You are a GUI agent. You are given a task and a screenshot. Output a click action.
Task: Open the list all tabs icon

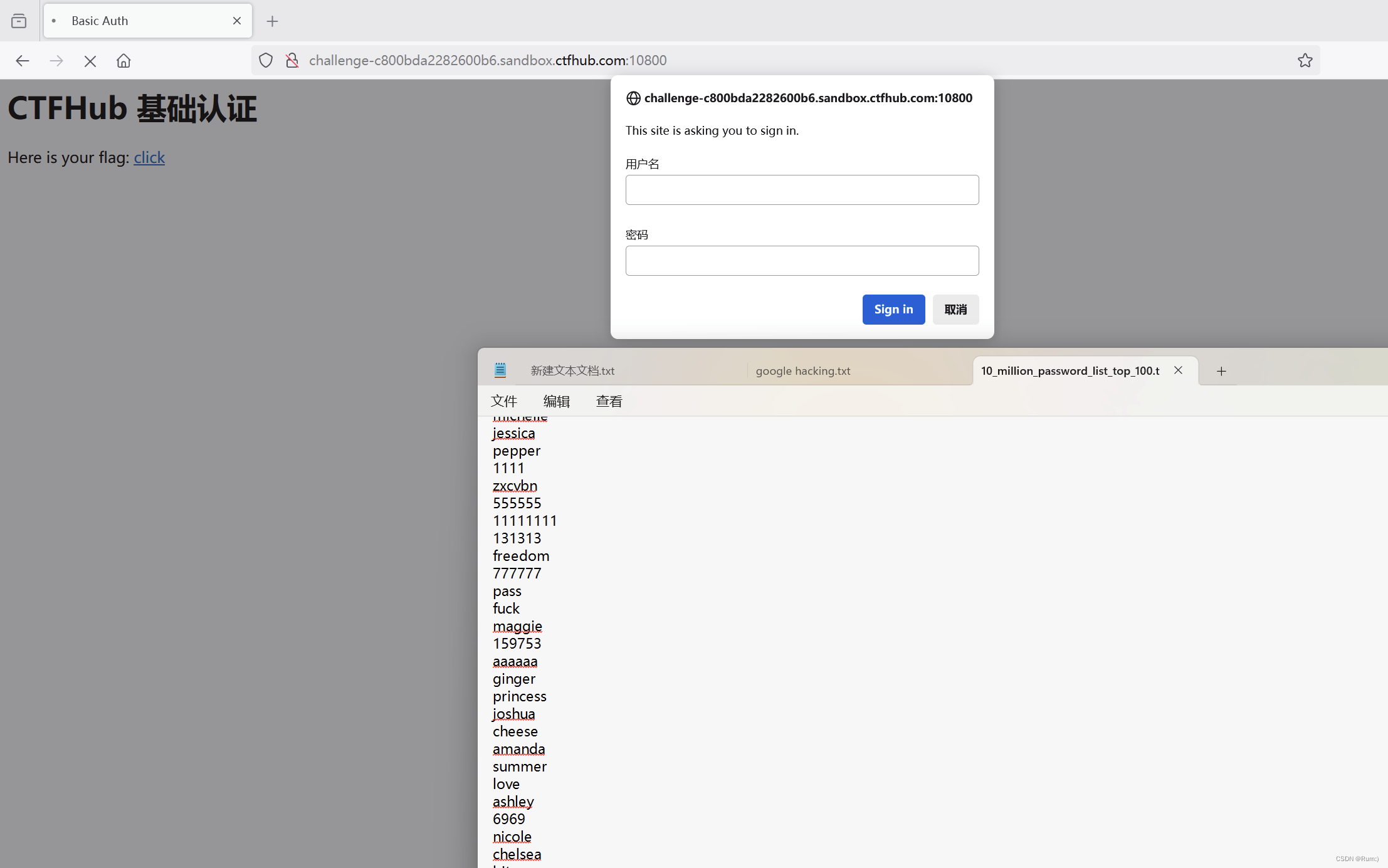[x=19, y=21]
